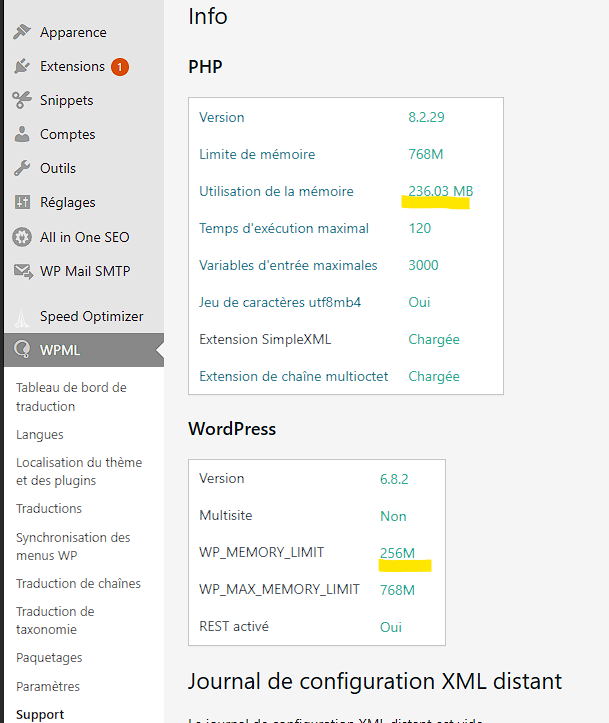
Task: Click the REST activé value Oui
Action: point(390,627)
